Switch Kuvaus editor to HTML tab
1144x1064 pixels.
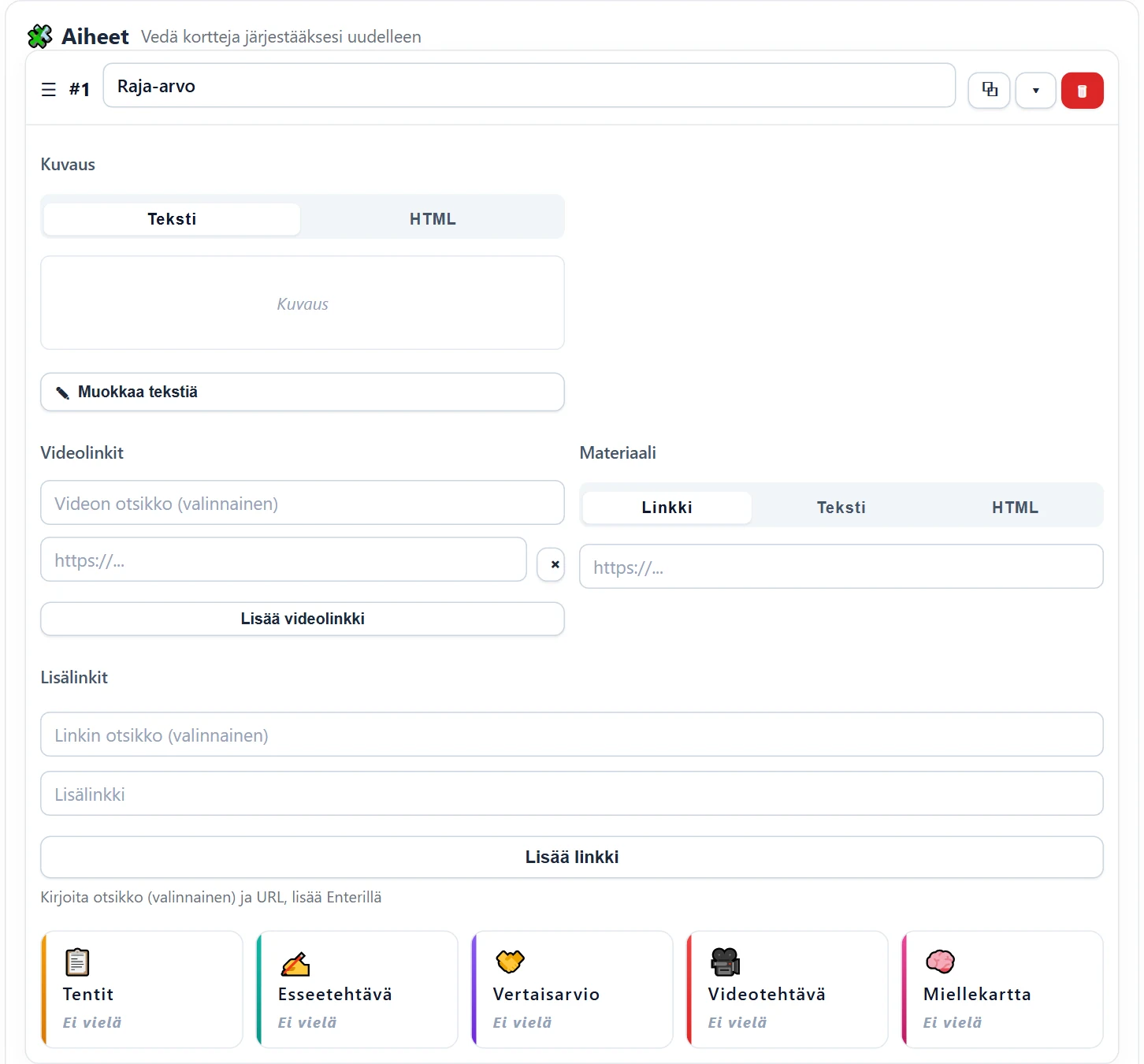tap(433, 219)
